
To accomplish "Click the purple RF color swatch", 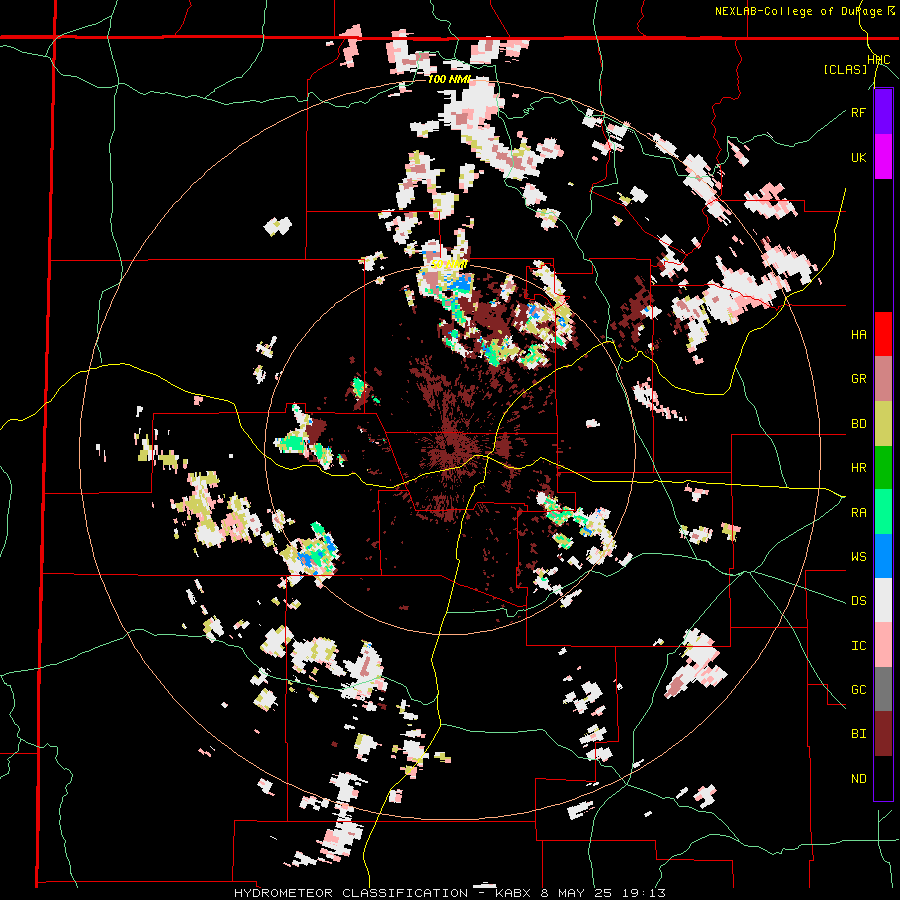I will coord(883,112).
